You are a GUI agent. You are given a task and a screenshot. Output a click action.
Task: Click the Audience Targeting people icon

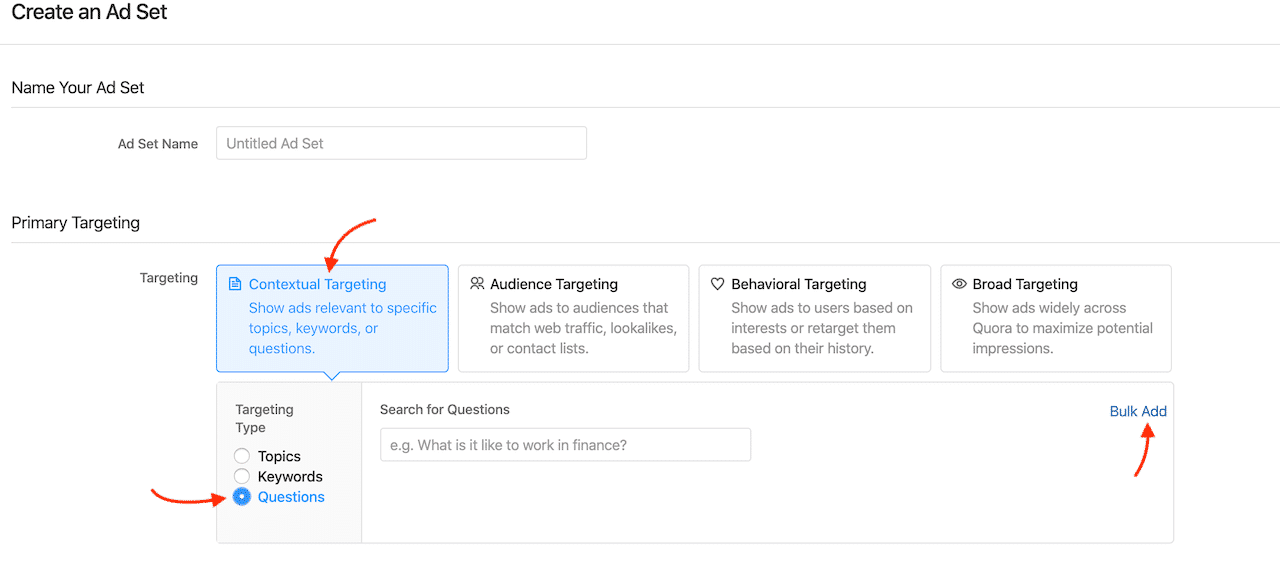[477, 284]
